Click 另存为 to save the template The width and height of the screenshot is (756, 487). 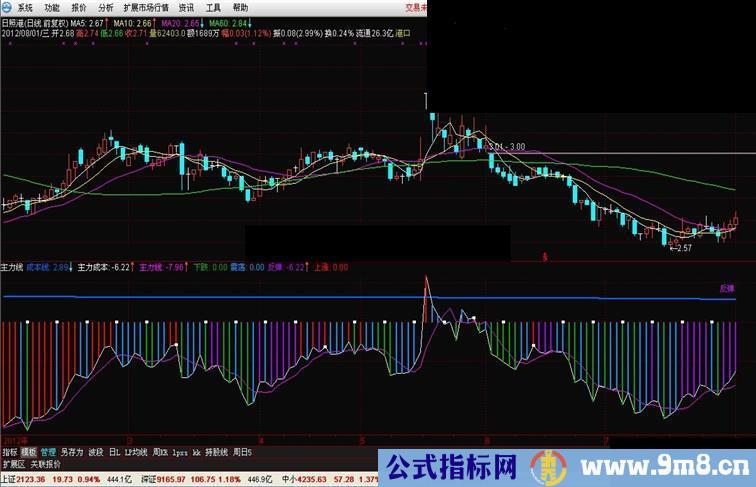(71, 452)
